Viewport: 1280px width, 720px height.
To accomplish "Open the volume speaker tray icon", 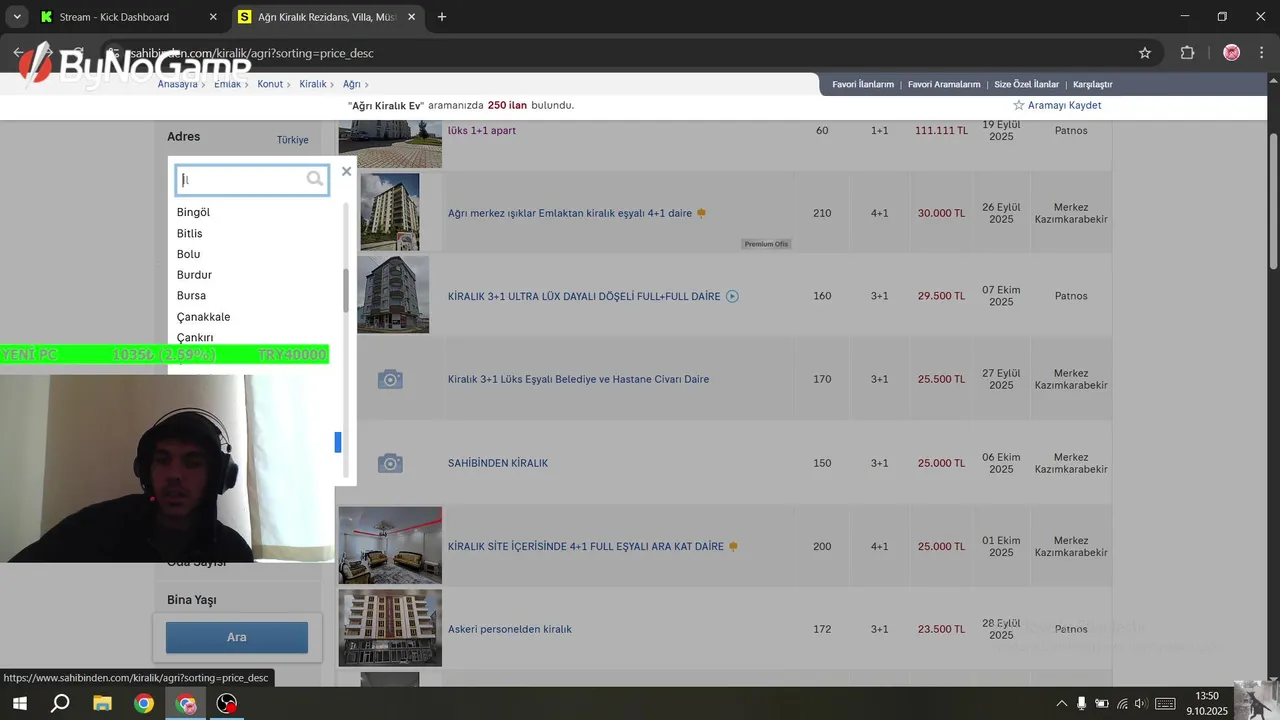I will [1141, 703].
